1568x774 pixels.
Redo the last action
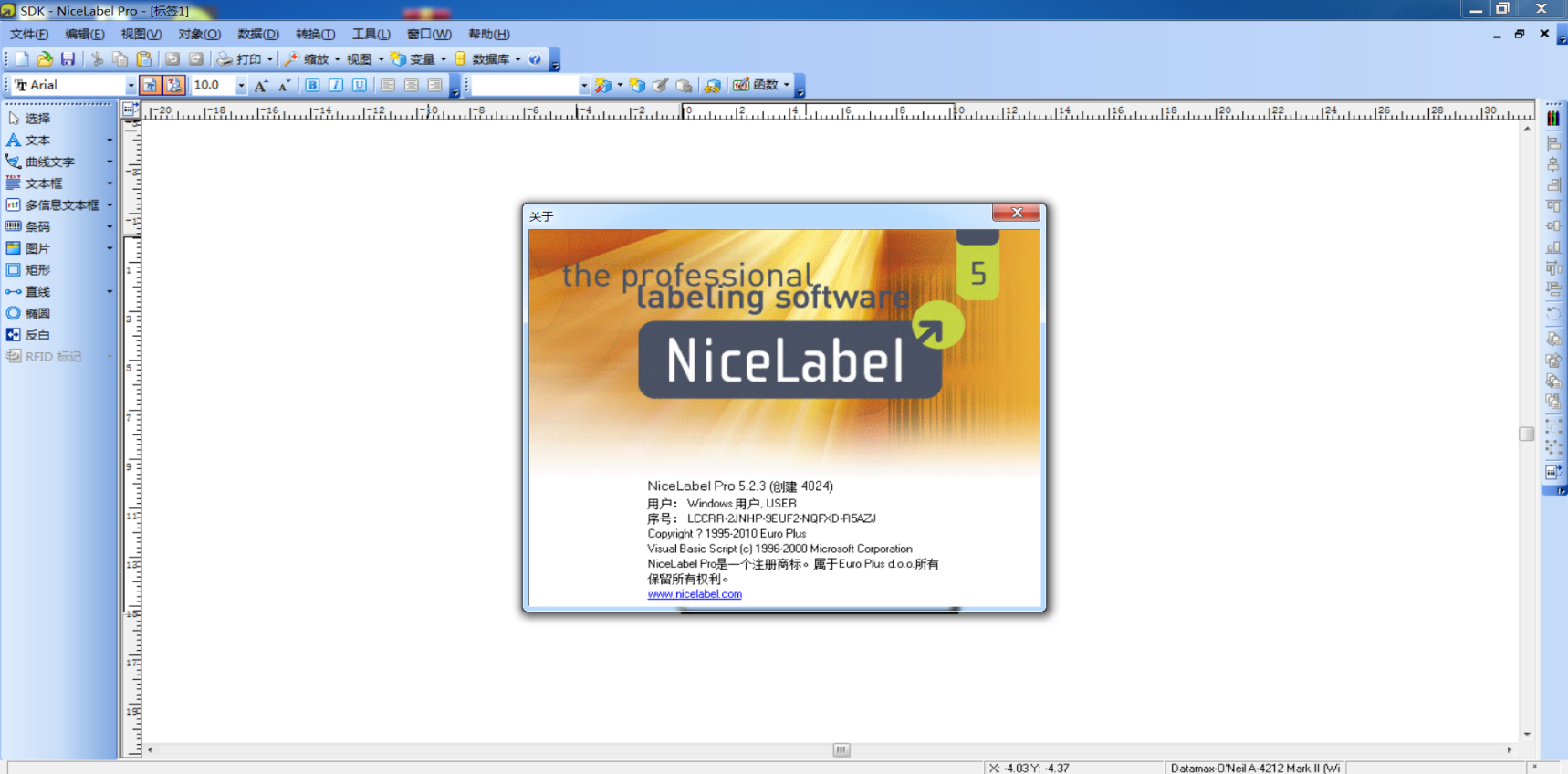pyautogui.click(x=196, y=59)
